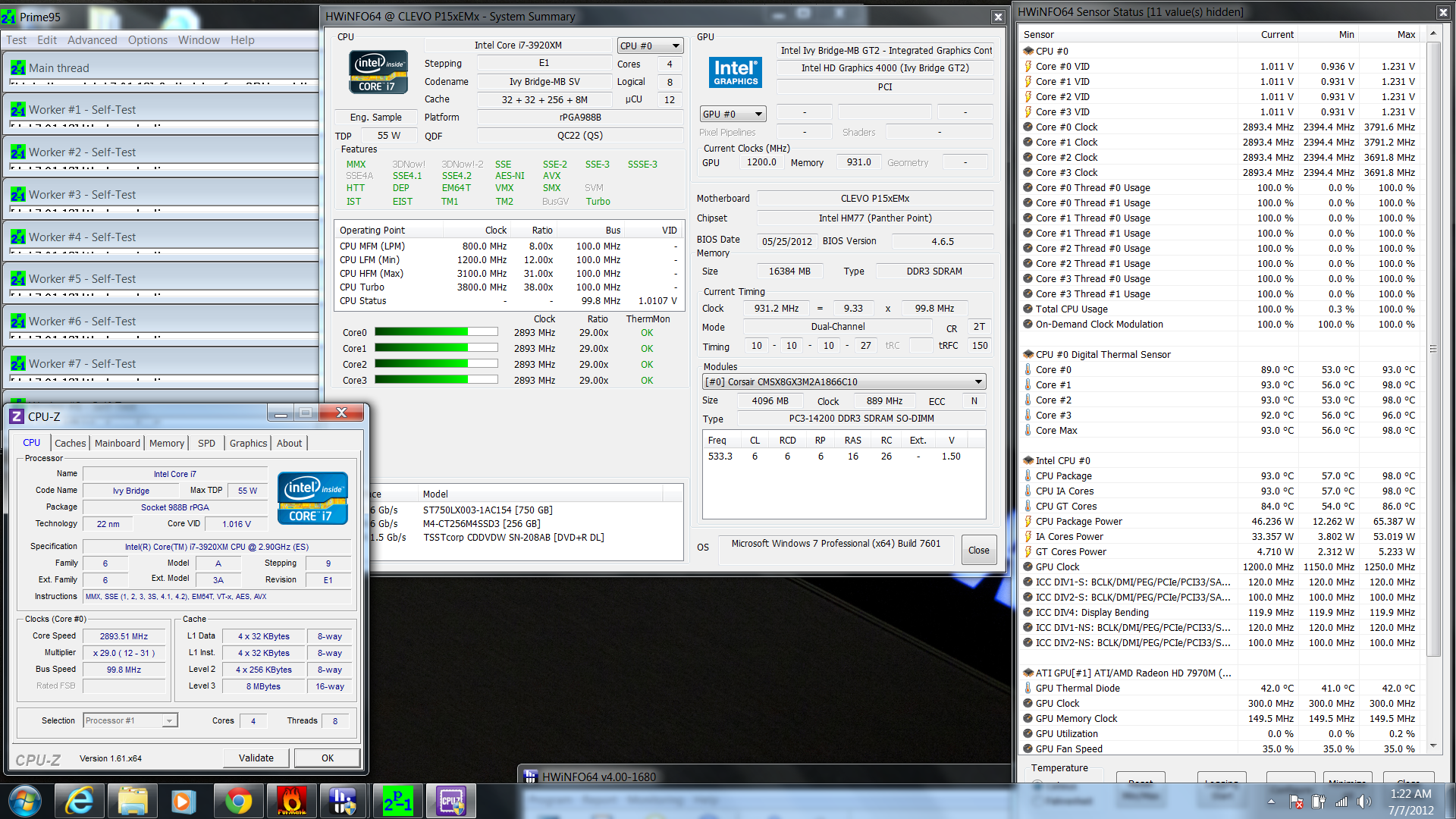Switch to CPU-Z via purple taskbar icon
Image resolution: width=1456 pixels, height=819 pixels.
(451, 801)
